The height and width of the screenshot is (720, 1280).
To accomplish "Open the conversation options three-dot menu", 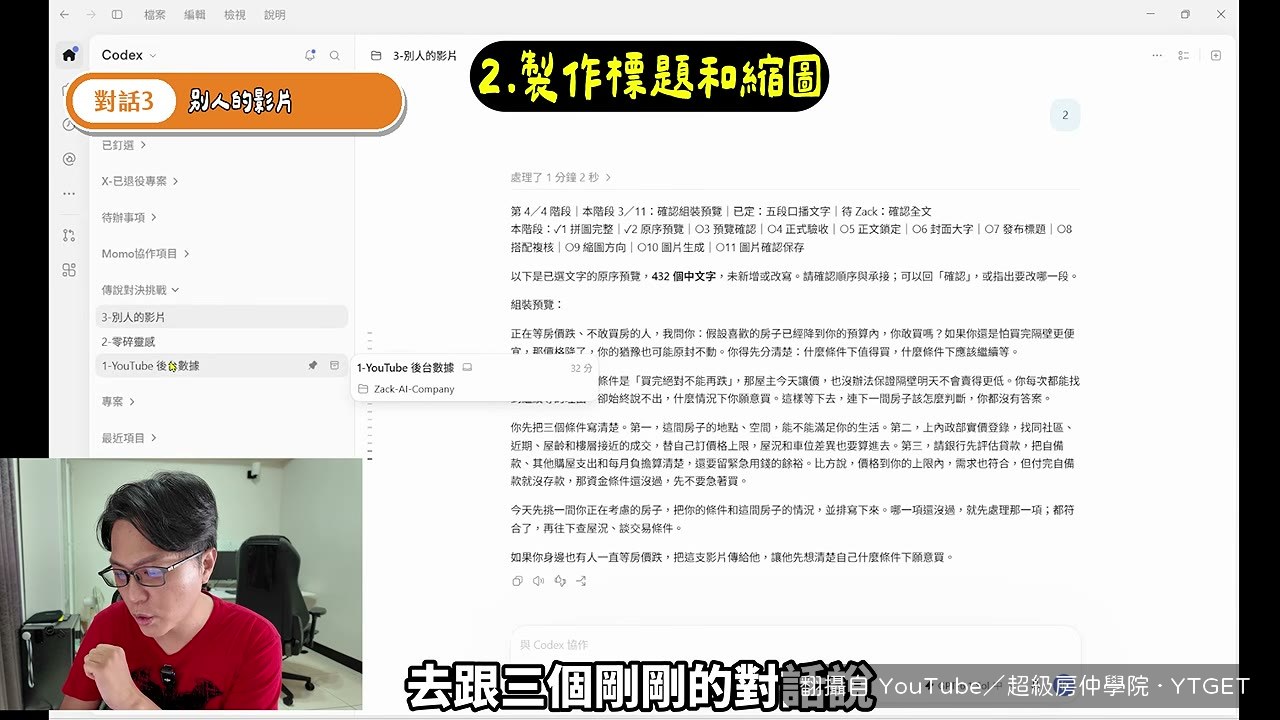I will pos(1158,55).
